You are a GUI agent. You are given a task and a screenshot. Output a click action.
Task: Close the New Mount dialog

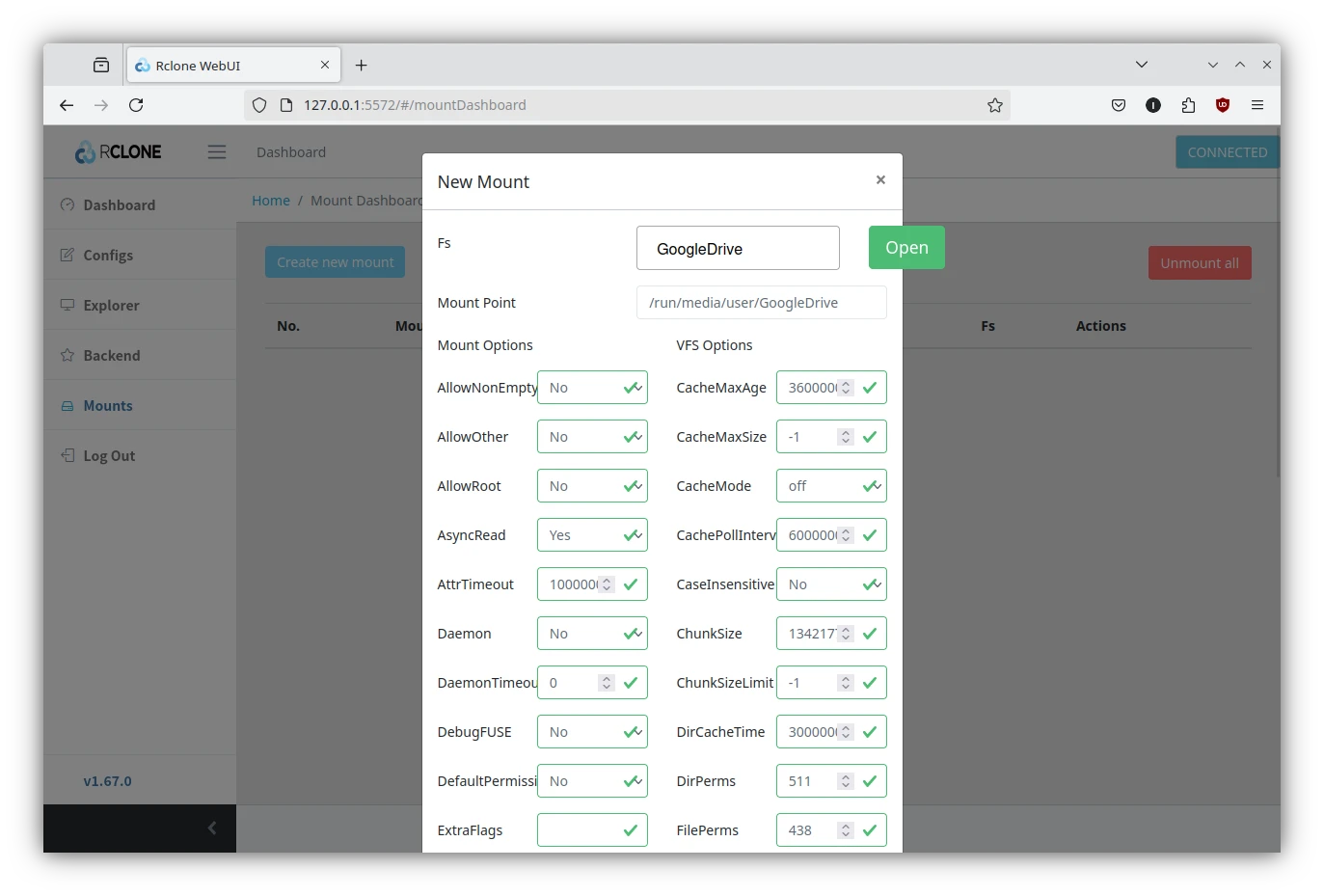(880, 180)
